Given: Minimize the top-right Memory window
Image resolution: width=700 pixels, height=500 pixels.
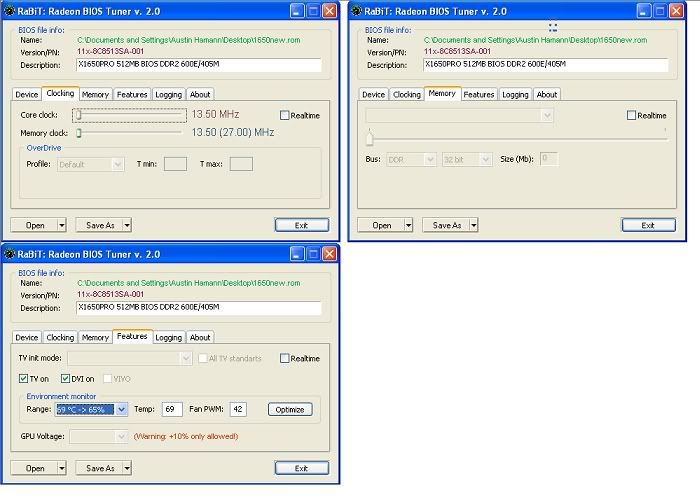Looking at the screenshot, I should point(643,11).
